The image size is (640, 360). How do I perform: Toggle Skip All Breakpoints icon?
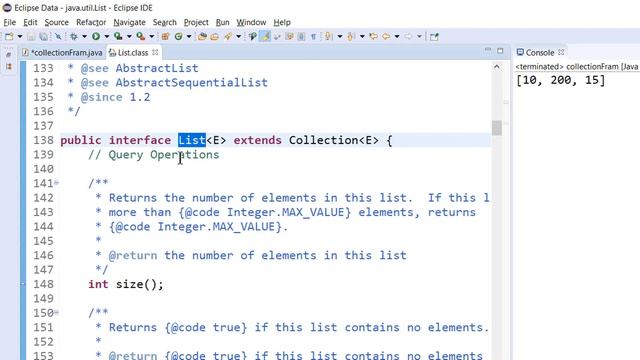(58, 36)
